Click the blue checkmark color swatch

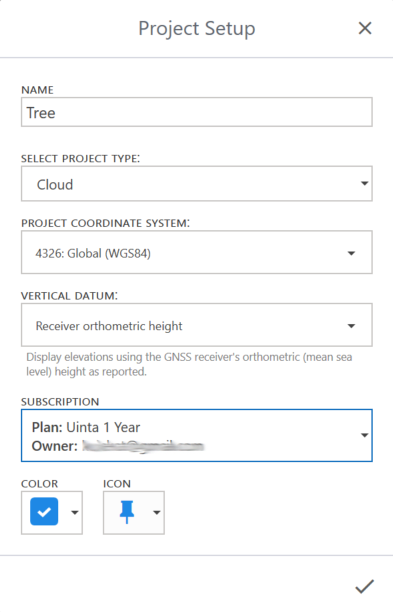[44, 511]
